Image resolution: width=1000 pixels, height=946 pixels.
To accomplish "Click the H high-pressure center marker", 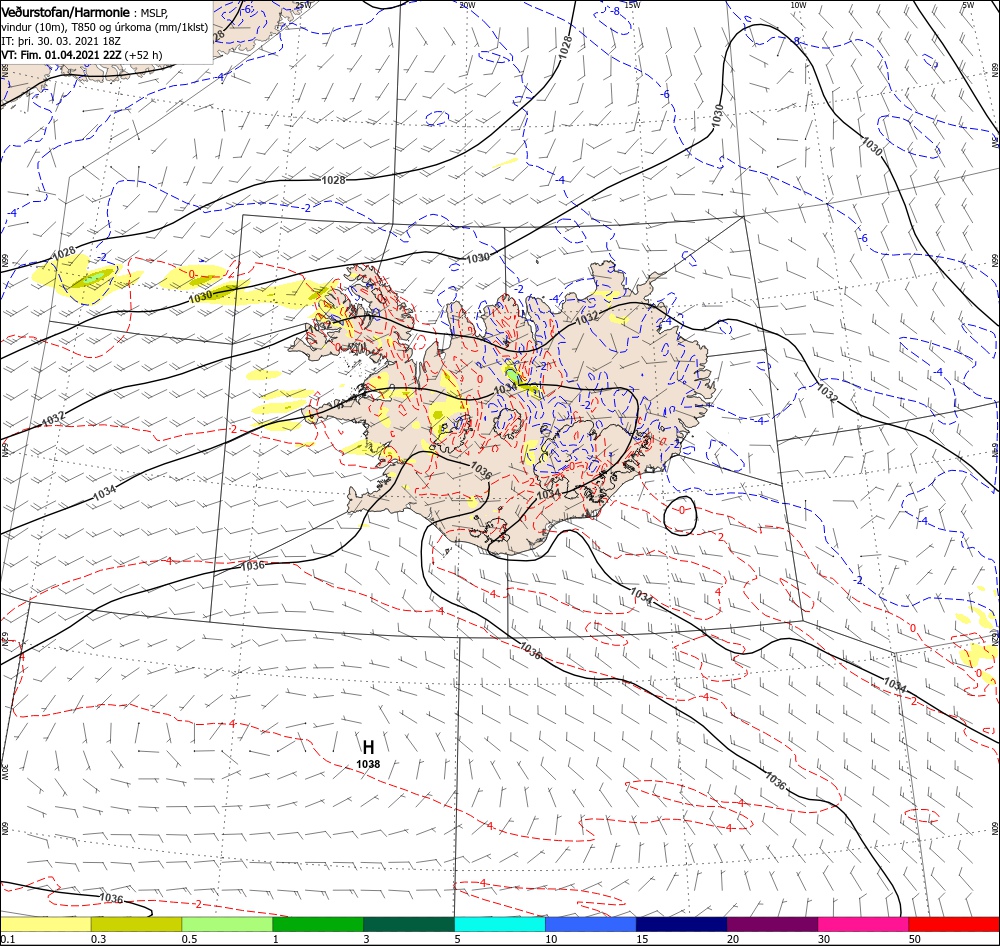I will coord(368,747).
